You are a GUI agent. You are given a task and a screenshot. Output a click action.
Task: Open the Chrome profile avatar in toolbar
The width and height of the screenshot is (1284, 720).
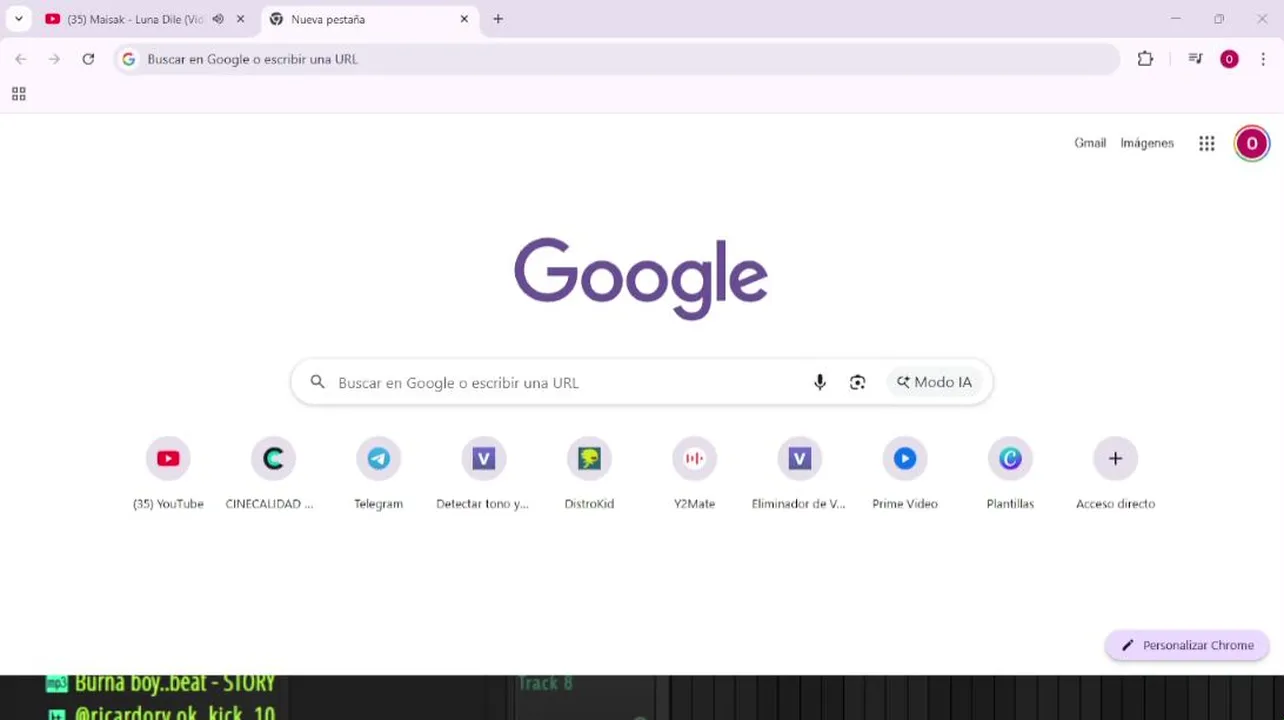click(1229, 59)
